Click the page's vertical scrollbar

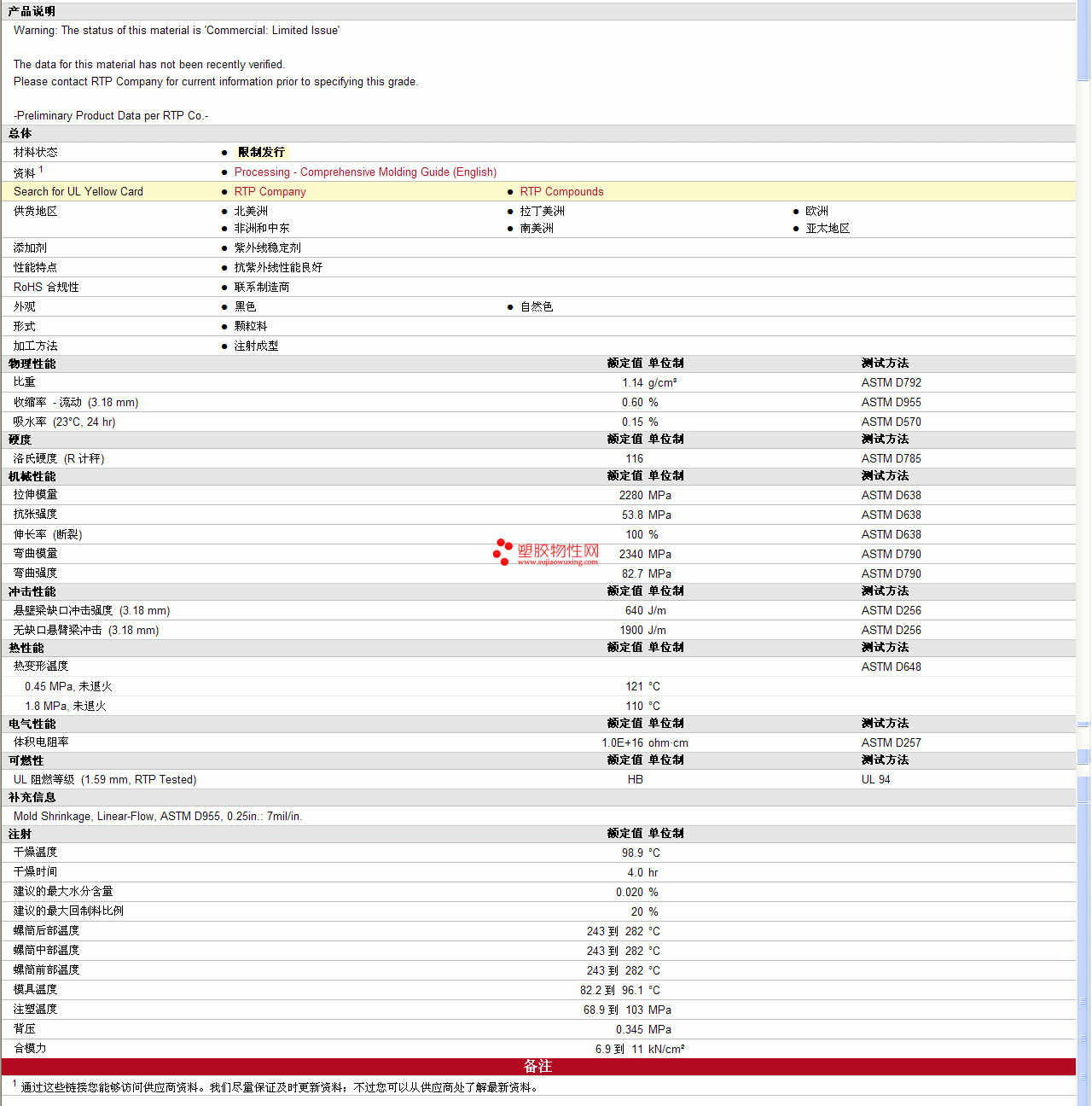point(1083,553)
